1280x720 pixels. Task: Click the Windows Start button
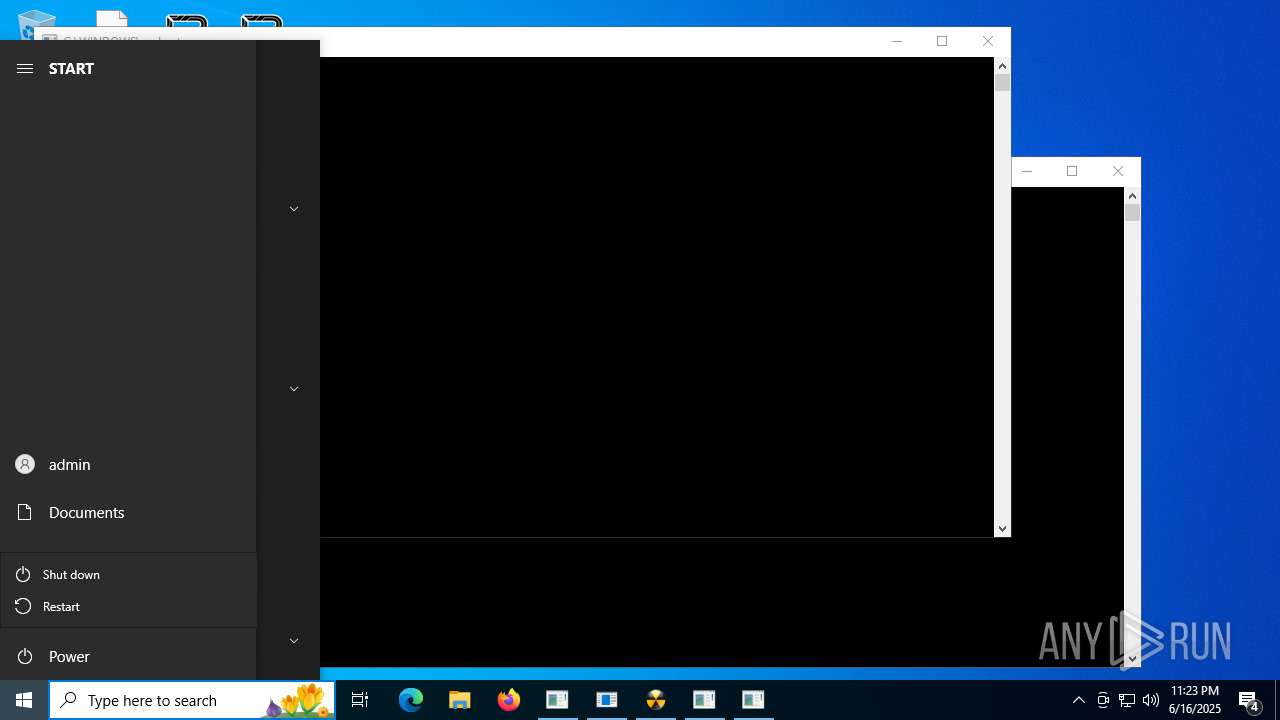24,700
